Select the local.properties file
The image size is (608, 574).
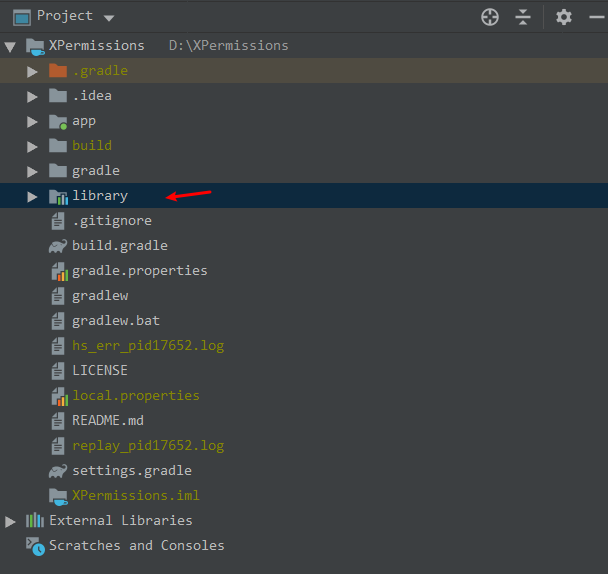tap(136, 396)
